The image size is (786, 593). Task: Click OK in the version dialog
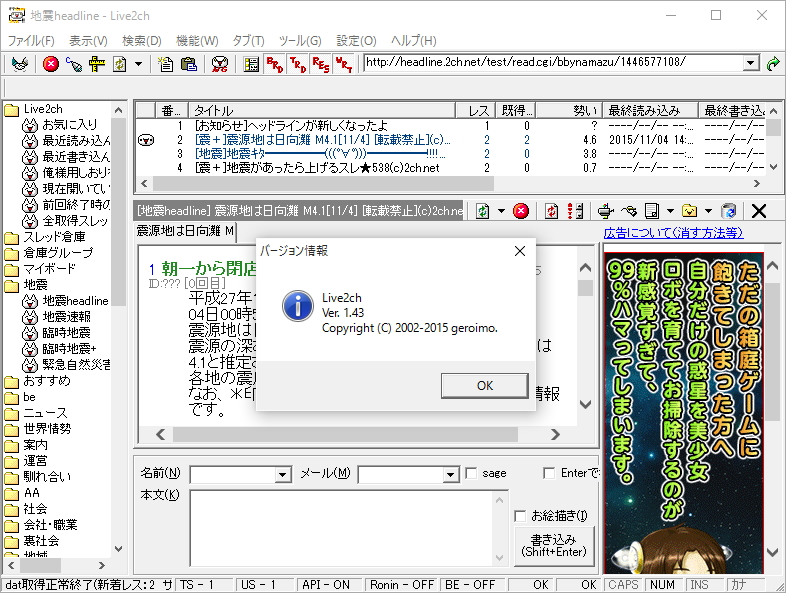(485, 385)
